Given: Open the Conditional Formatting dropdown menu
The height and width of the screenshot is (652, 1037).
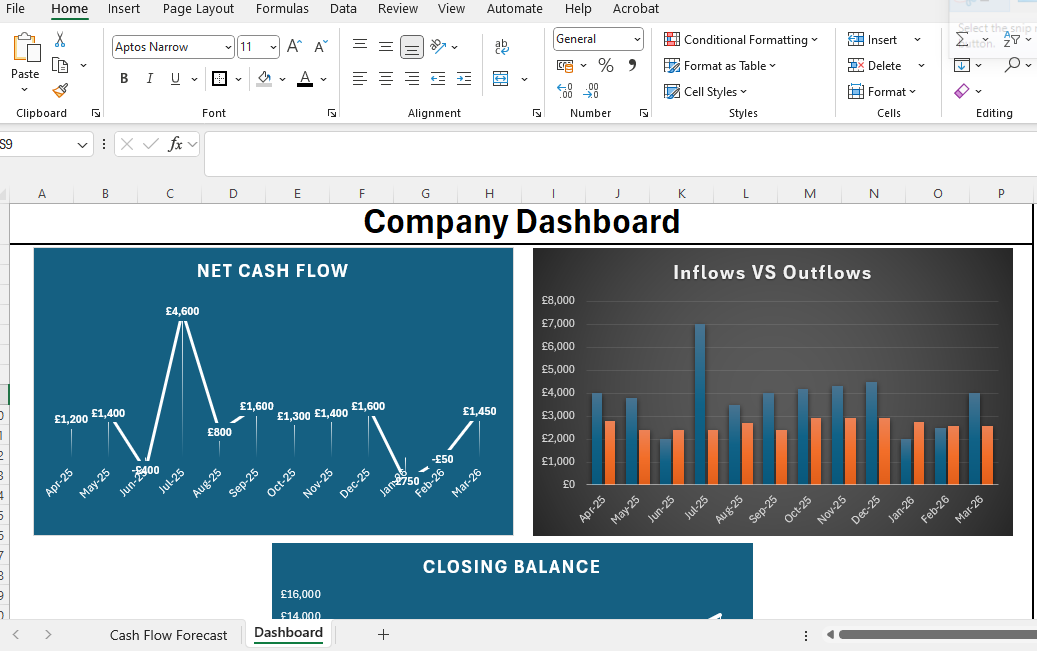Looking at the screenshot, I should [741, 40].
